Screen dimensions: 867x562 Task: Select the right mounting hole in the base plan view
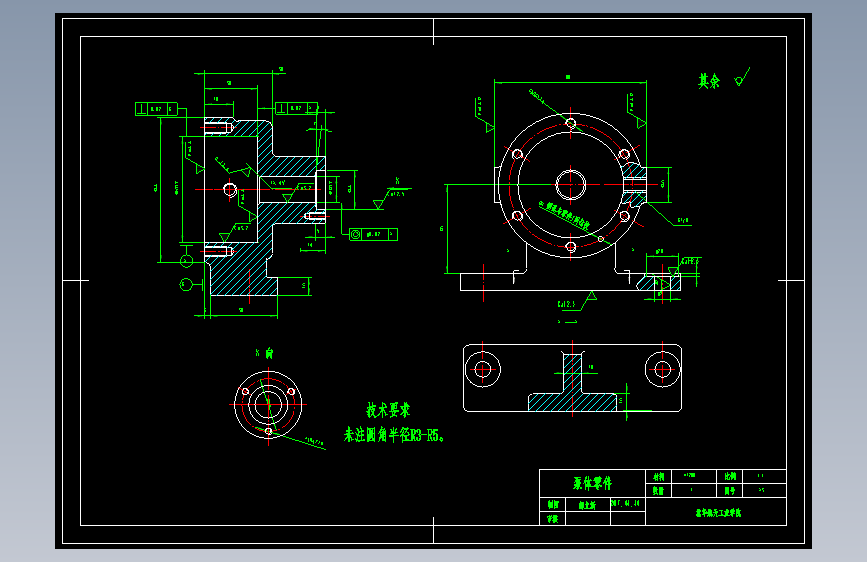pyautogui.click(x=662, y=370)
